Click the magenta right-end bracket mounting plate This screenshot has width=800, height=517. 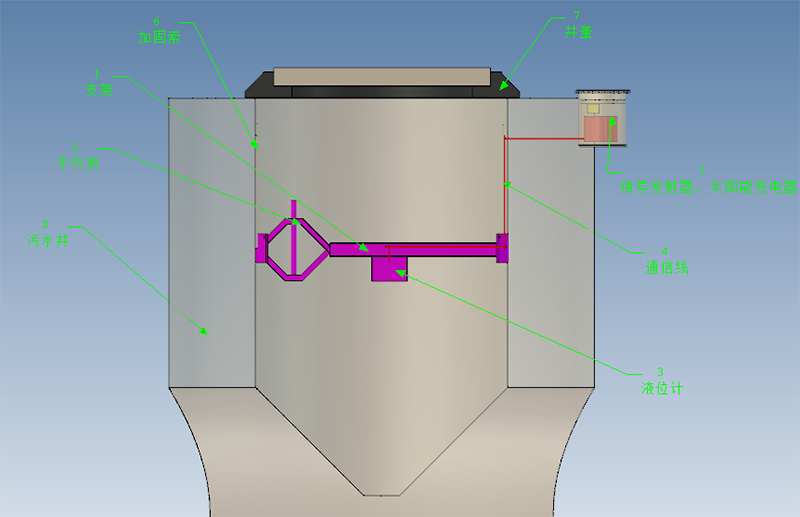[x=502, y=246]
